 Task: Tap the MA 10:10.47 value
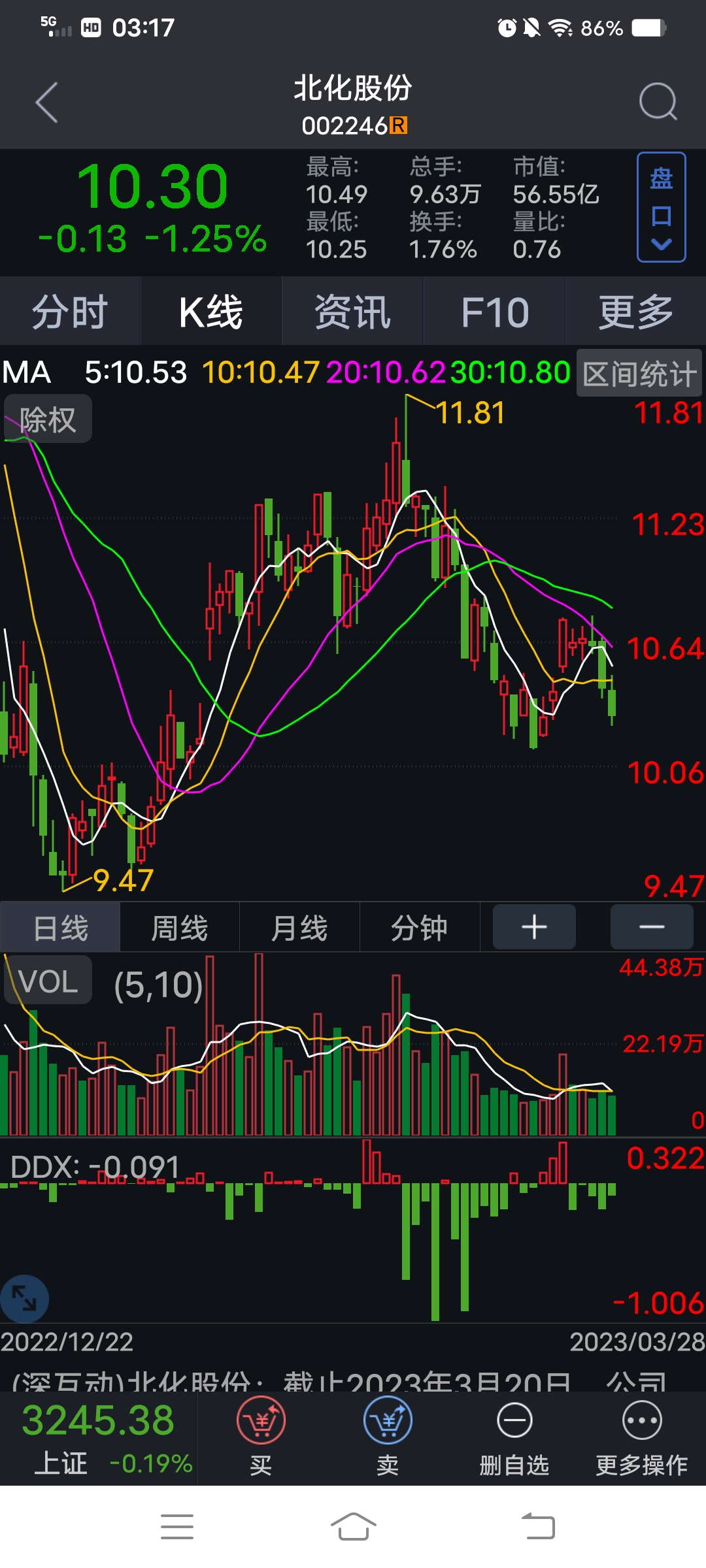coord(261,372)
